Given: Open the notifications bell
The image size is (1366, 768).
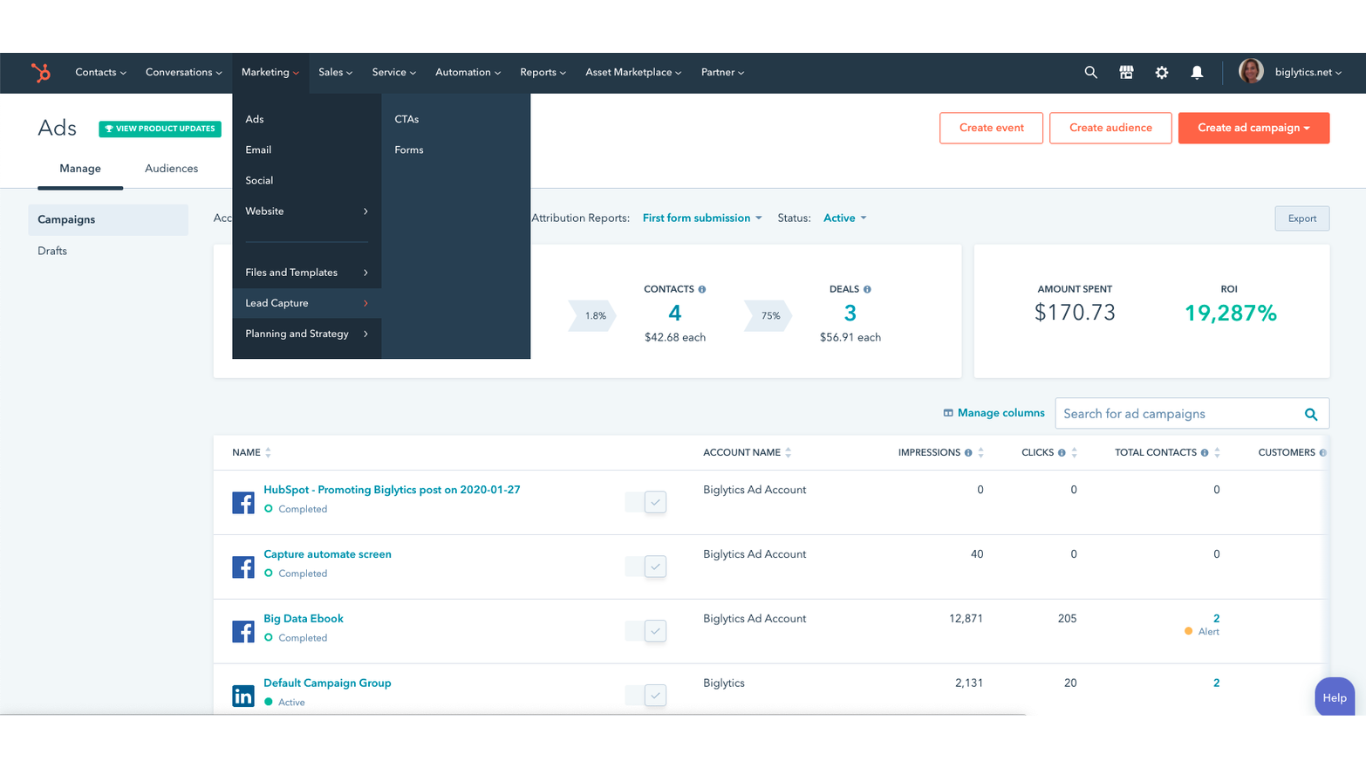Looking at the screenshot, I should pyautogui.click(x=1197, y=72).
